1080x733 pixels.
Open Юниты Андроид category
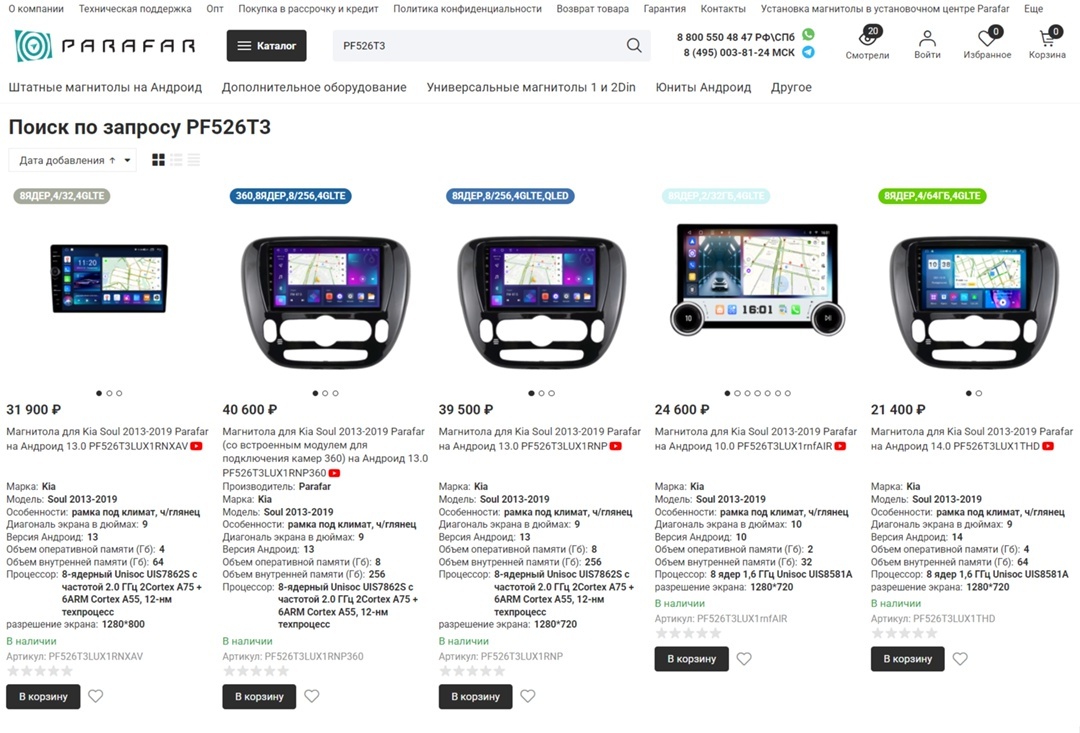[x=703, y=87]
